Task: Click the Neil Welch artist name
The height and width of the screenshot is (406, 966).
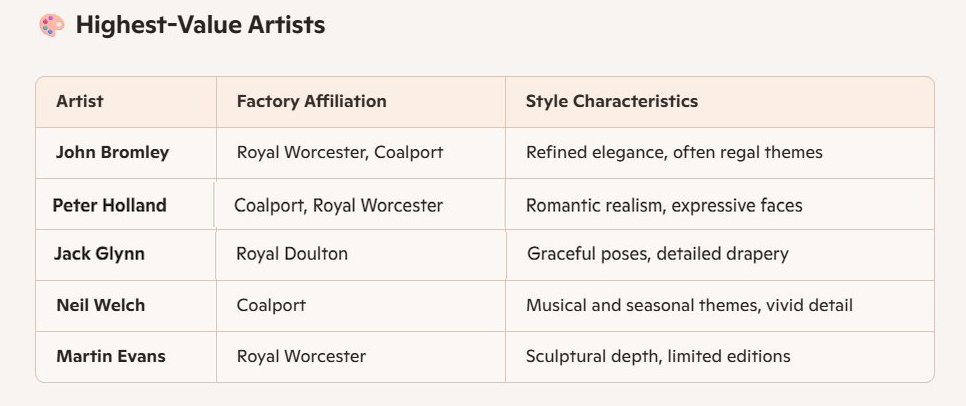Action: [x=100, y=305]
